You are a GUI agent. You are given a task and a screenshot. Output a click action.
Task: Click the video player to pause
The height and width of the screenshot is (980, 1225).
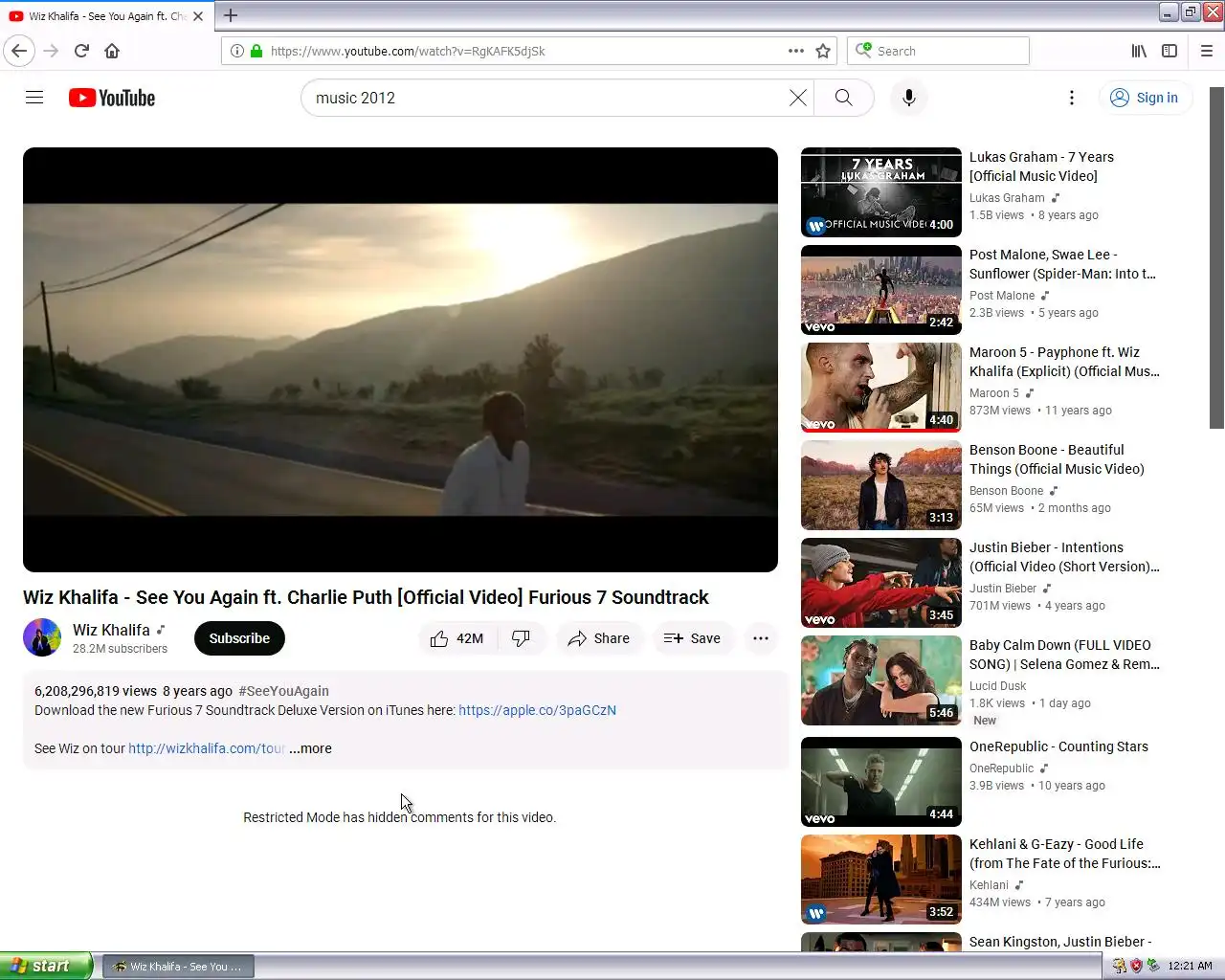tap(400, 360)
